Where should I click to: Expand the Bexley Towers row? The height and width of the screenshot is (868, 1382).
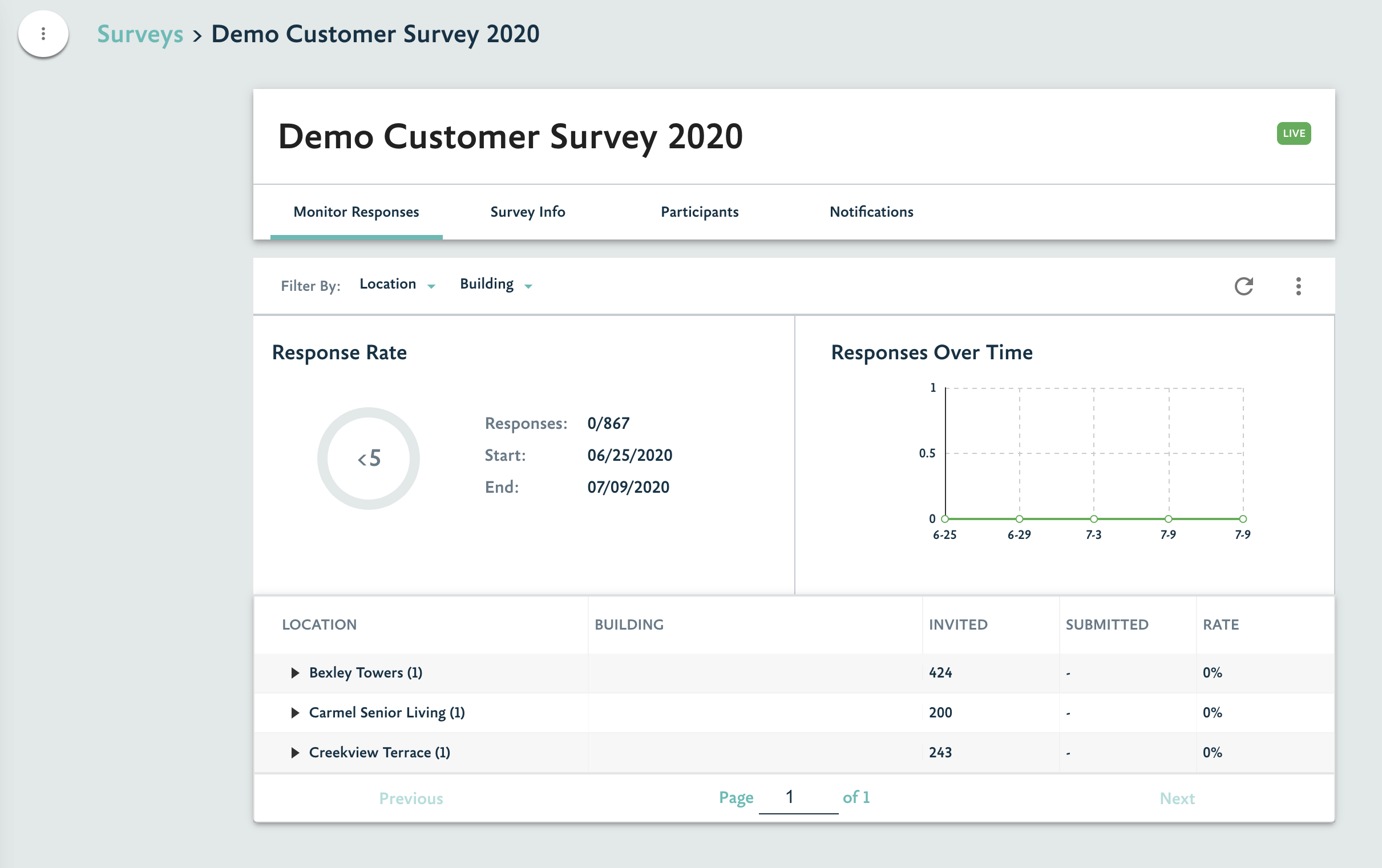(x=295, y=672)
